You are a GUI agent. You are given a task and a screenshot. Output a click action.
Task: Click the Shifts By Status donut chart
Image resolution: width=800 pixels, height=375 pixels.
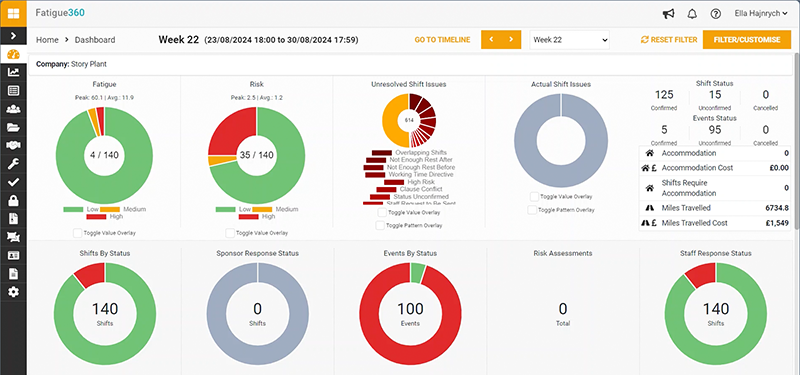pyautogui.click(x=105, y=314)
